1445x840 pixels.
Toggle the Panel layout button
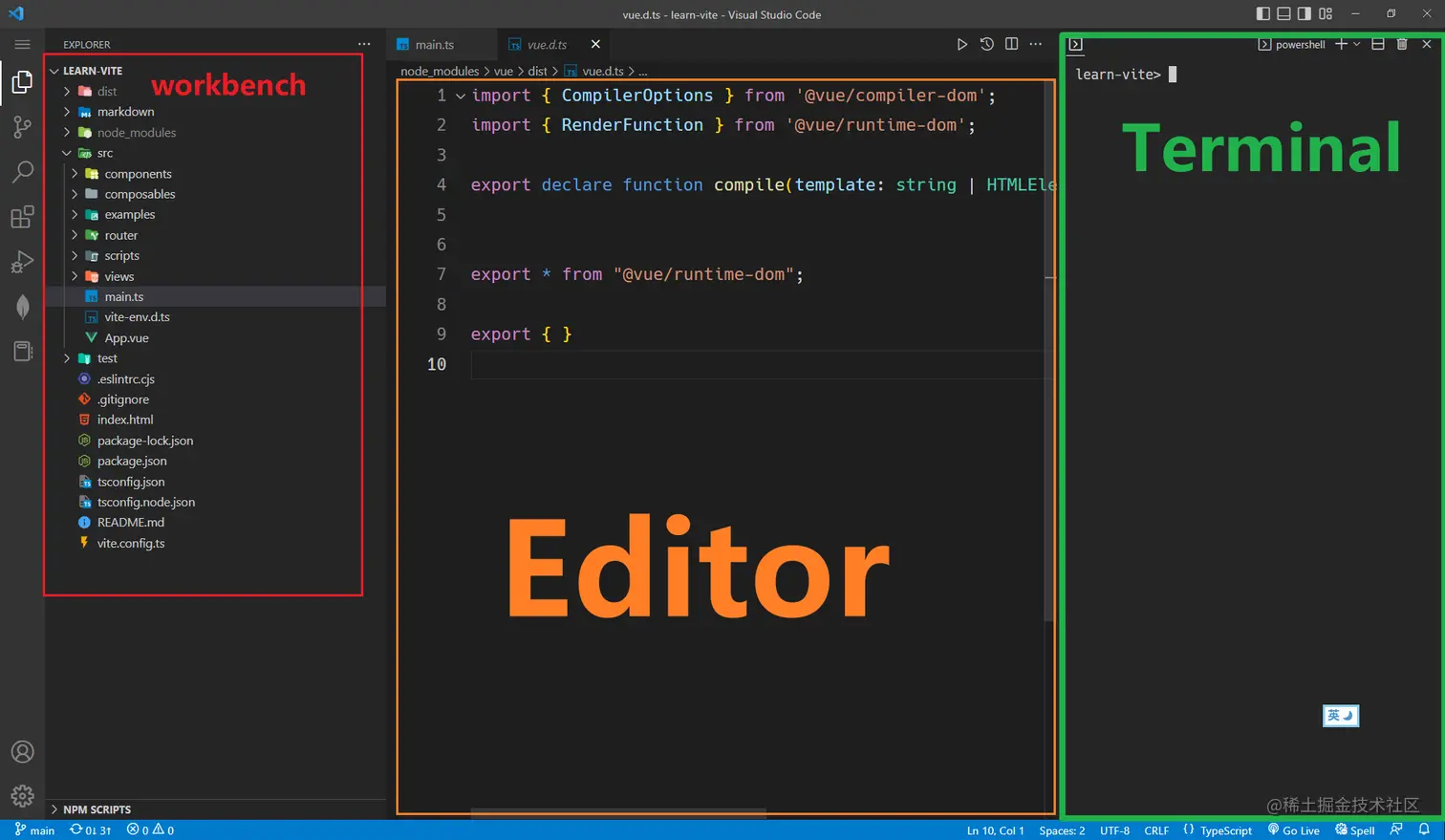1283,13
